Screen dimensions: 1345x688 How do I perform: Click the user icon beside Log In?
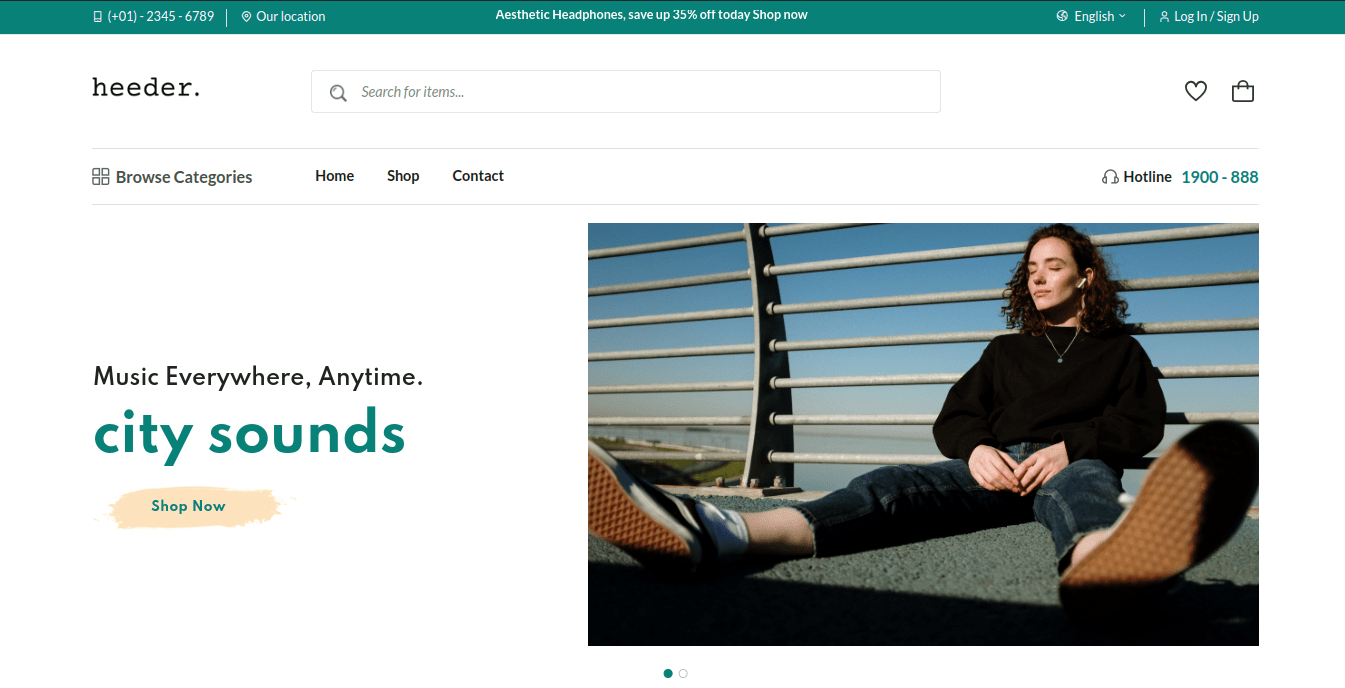[1164, 17]
